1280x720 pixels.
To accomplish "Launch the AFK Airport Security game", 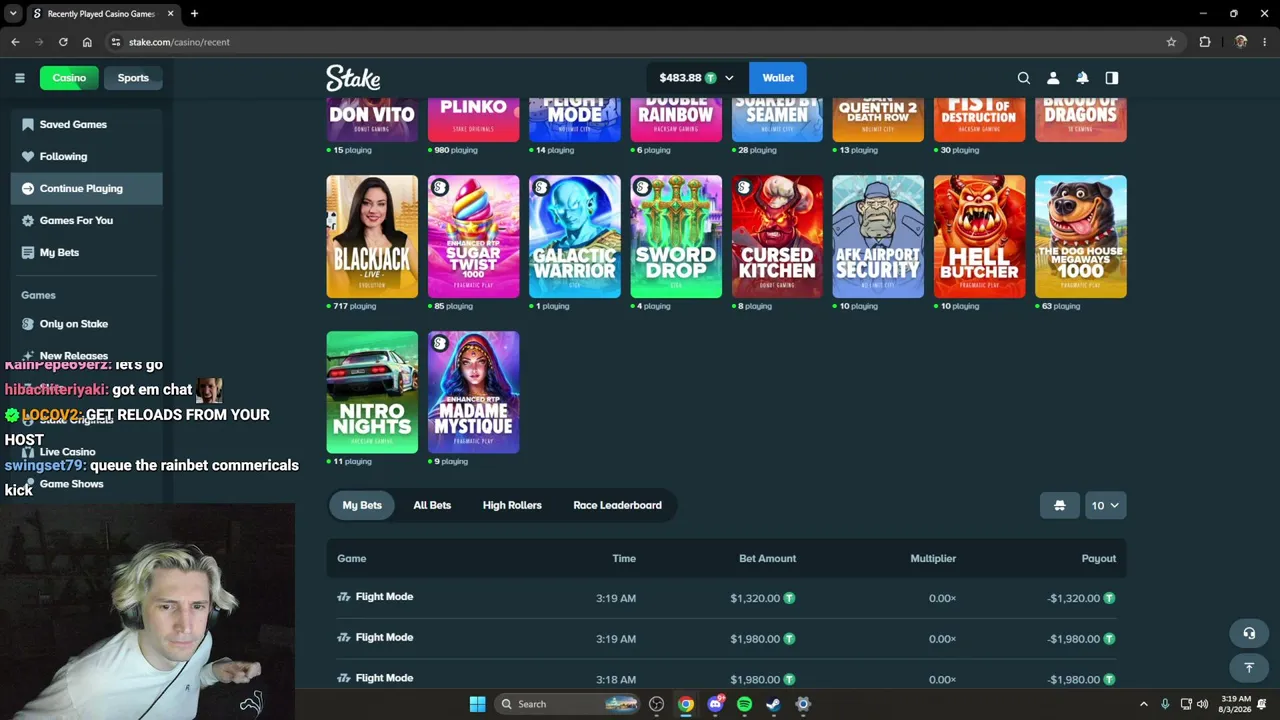I will click(878, 237).
